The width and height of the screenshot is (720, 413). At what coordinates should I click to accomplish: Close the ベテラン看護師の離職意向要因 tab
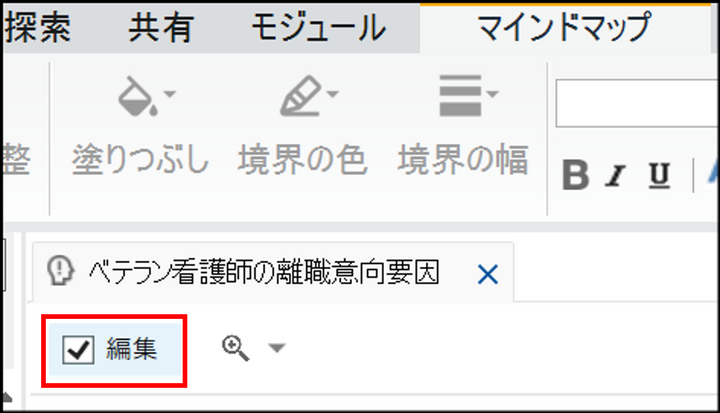(488, 275)
